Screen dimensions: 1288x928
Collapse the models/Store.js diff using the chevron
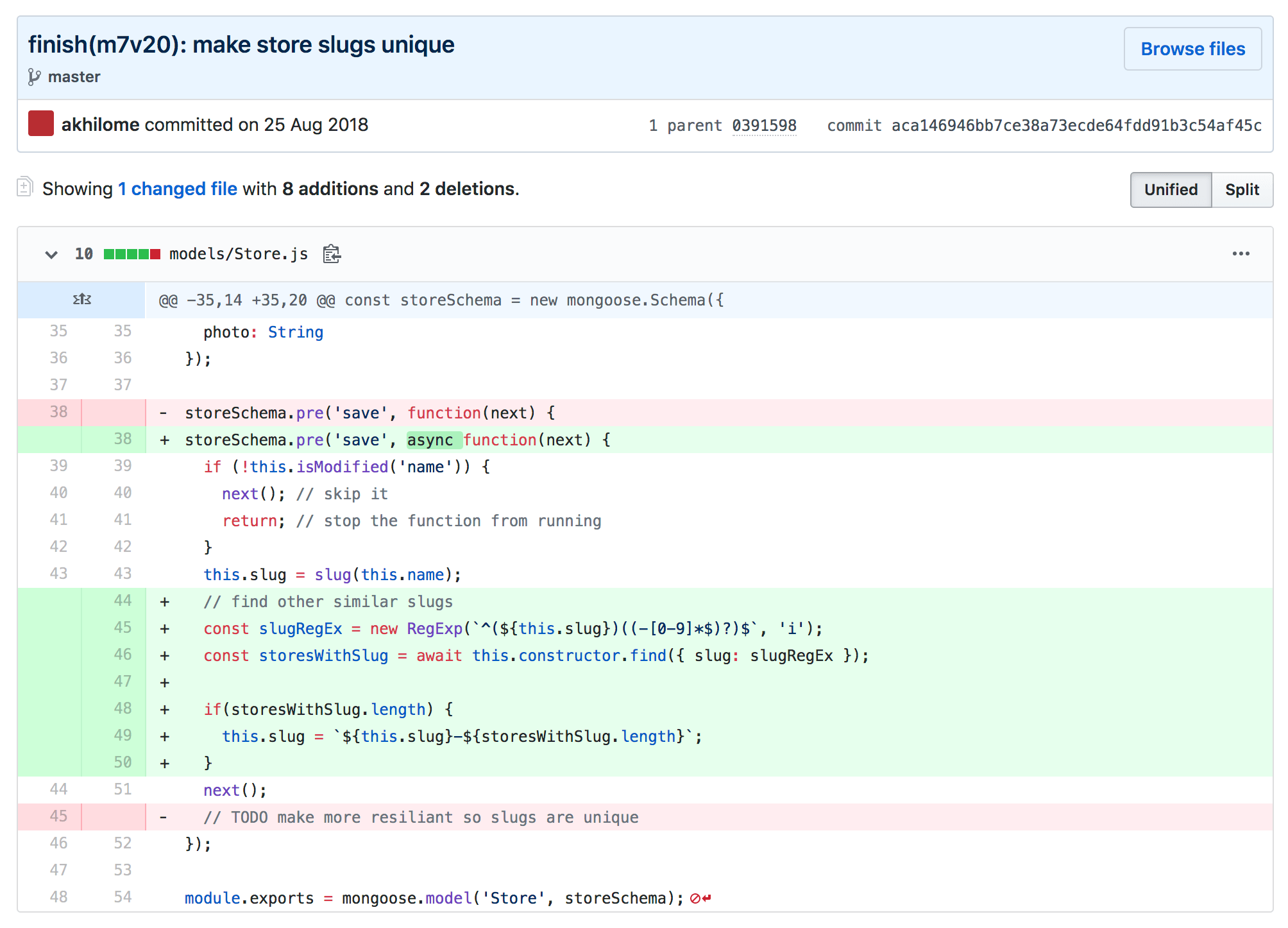pyautogui.click(x=51, y=254)
